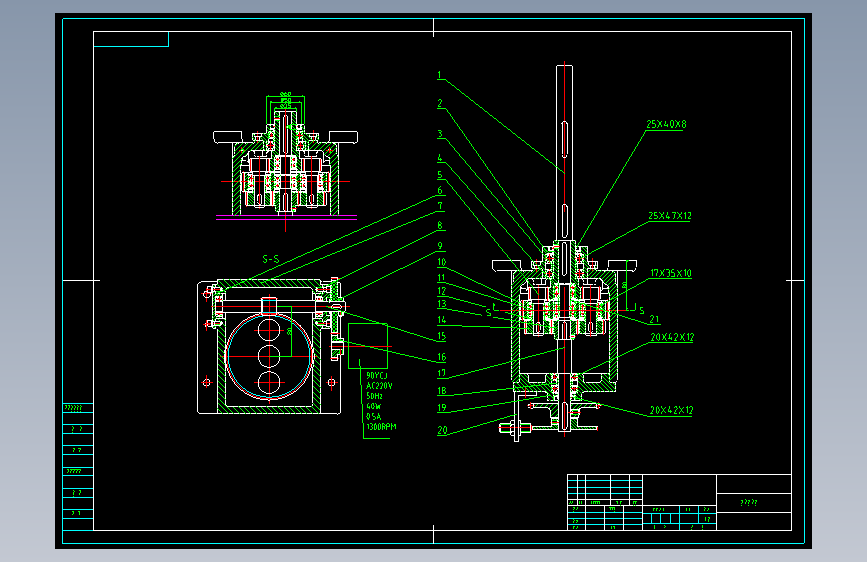Image resolution: width=867 pixels, height=562 pixels.
Task: Select part callout number 15
Action: point(442,336)
